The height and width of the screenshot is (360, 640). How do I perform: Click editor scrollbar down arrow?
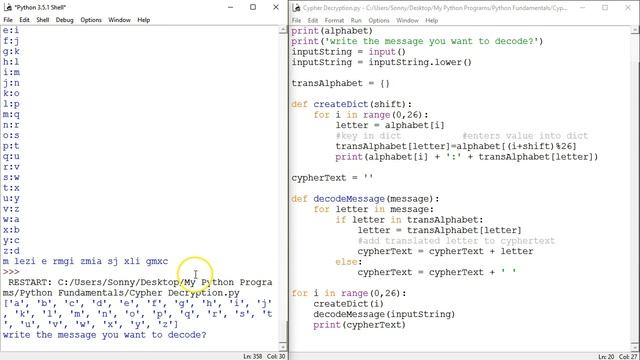tap(635, 347)
